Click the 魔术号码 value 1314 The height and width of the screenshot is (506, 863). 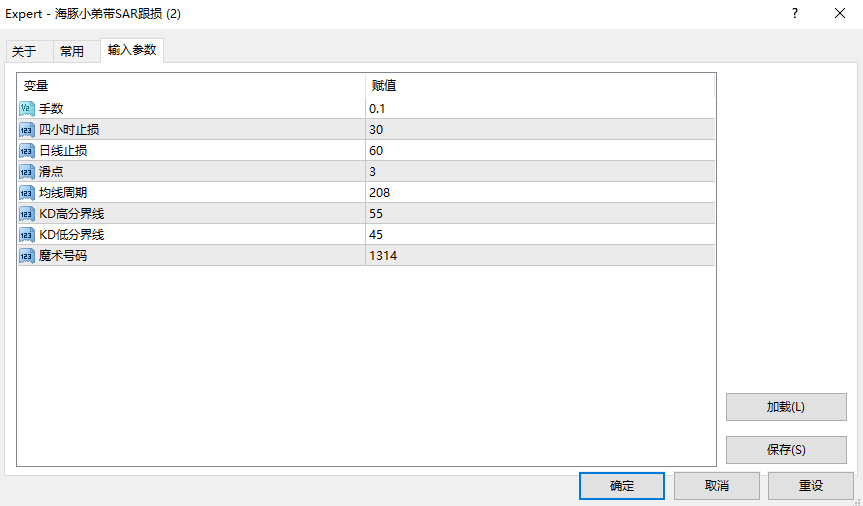coord(383,255)
